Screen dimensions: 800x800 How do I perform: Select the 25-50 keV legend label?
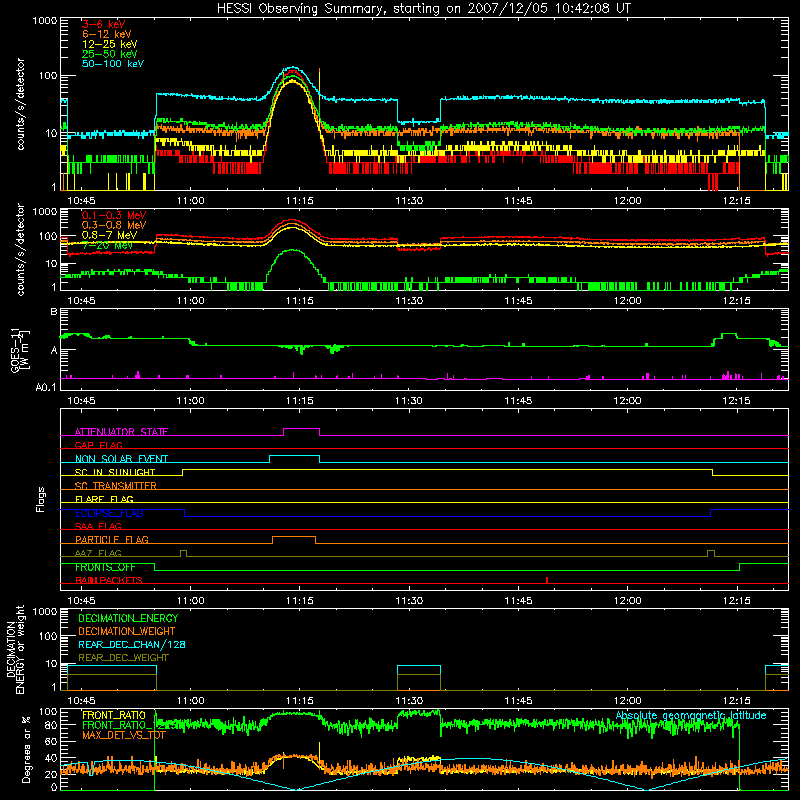pyautogui.click(x=110, y=54)
